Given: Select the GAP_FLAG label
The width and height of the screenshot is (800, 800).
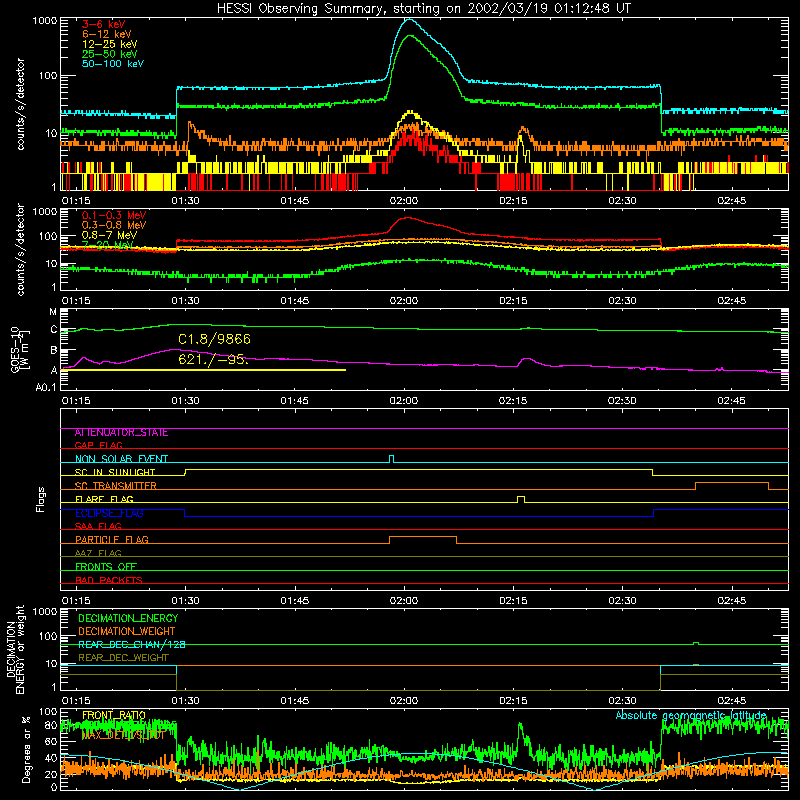Looking at the screenshot, I should coord(98,445).
